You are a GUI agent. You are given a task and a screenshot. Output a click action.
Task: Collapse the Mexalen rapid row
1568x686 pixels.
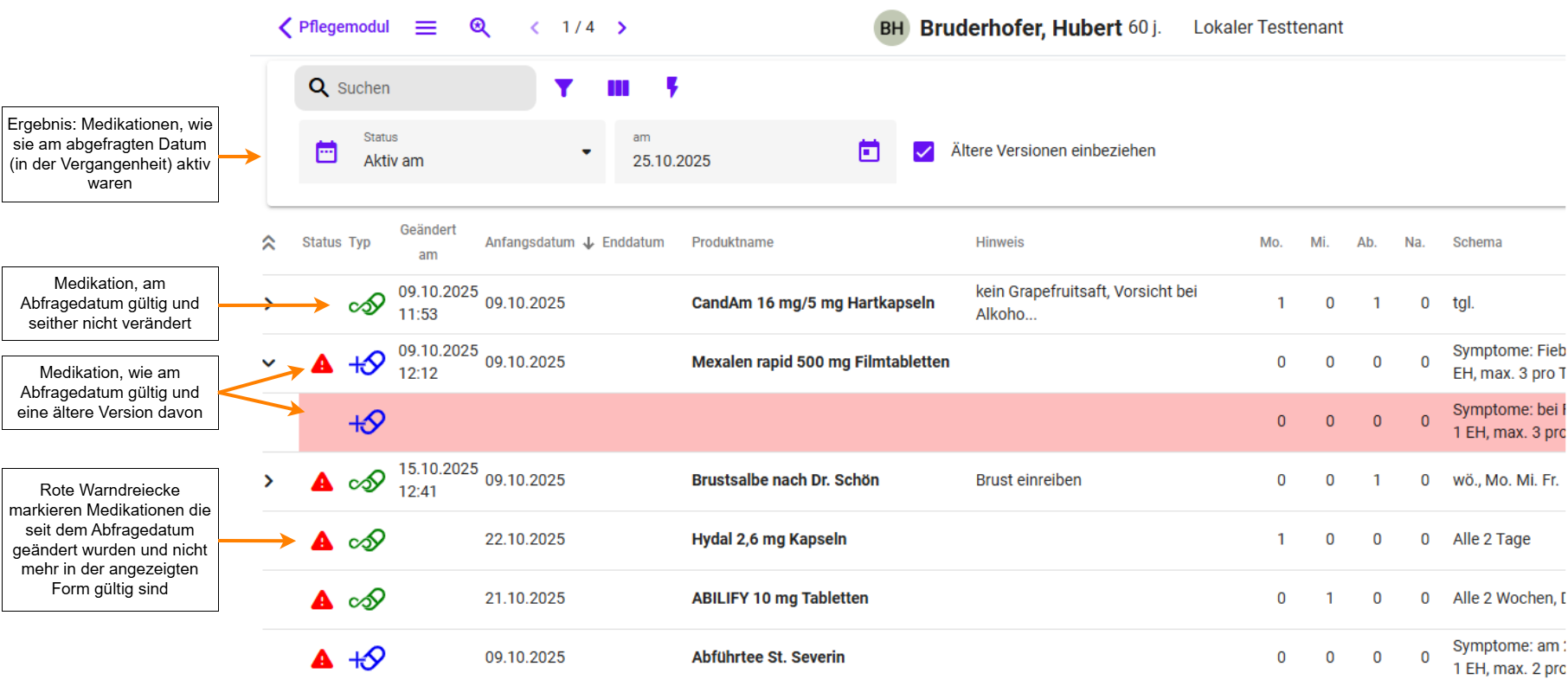coord(269,362)
